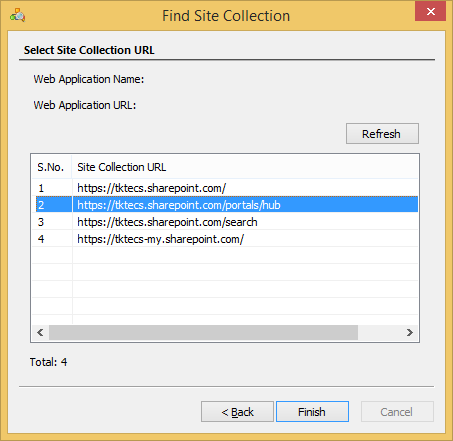
Task: Go back with the Back button
Action: (x=237, y=412)
